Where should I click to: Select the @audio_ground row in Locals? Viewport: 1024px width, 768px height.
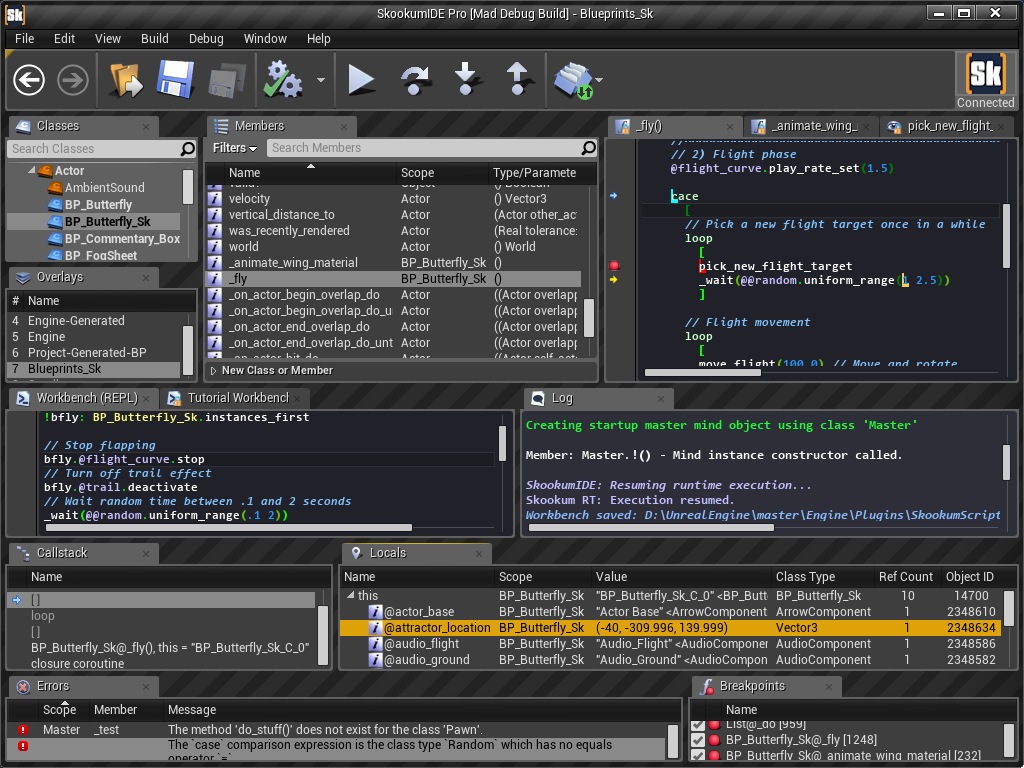tap(671, 660)
